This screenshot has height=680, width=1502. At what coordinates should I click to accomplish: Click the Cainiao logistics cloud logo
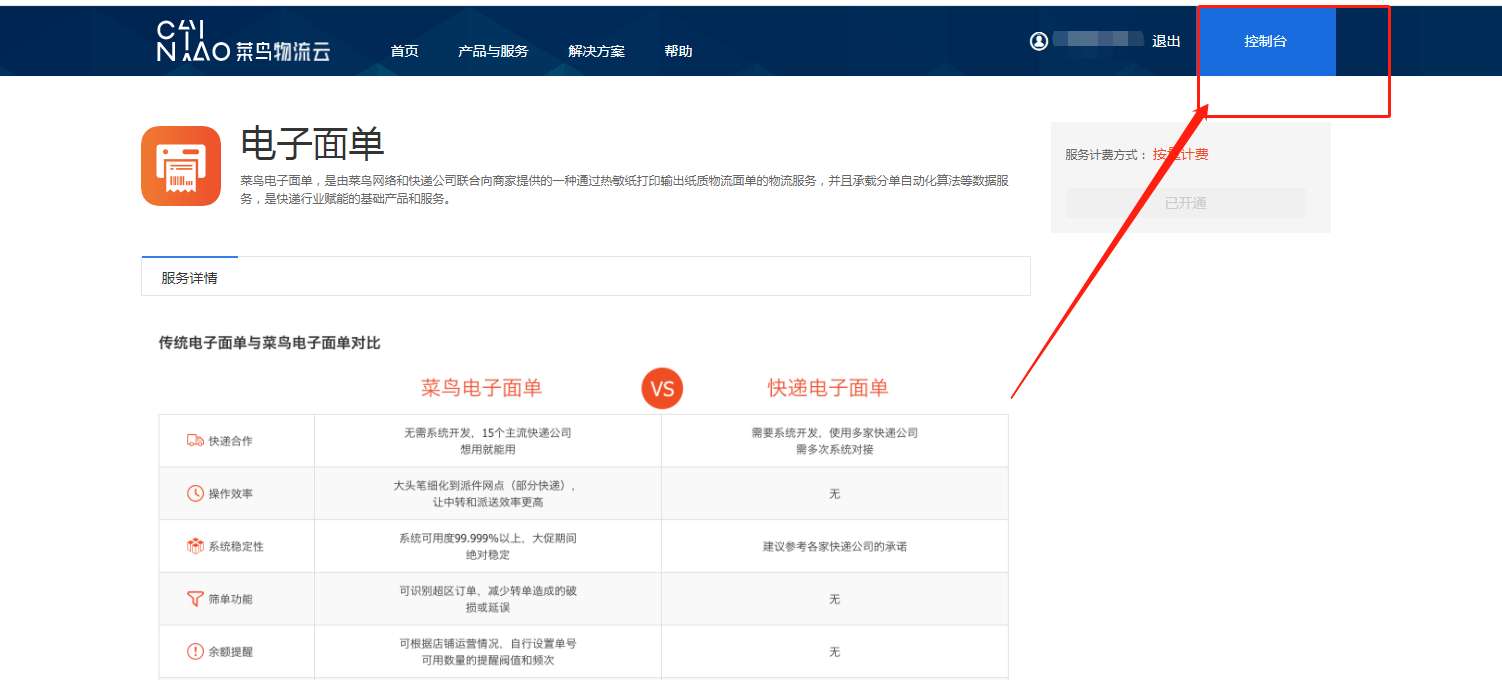pyautogui.click(x=243, y=41)
